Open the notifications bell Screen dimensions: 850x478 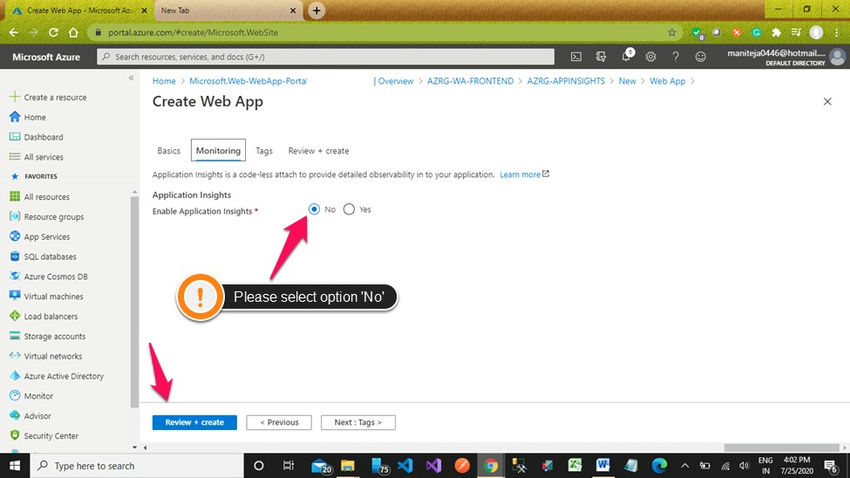point(626,56)
